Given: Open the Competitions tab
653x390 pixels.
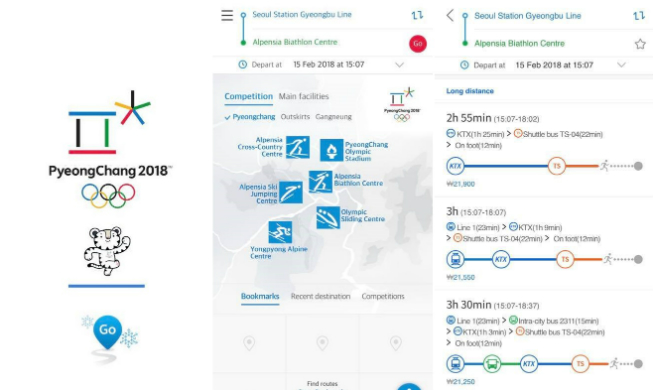Looking at the screenshot, I should pos(383,296).
